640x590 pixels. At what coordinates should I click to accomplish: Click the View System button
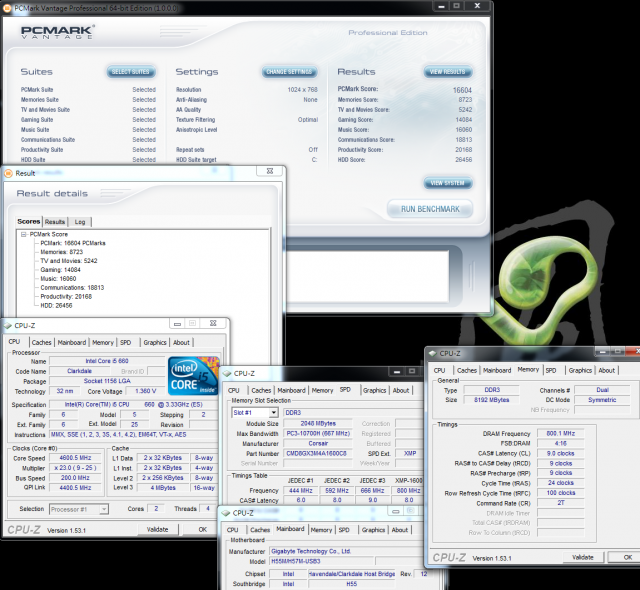(x=447, y=183)
